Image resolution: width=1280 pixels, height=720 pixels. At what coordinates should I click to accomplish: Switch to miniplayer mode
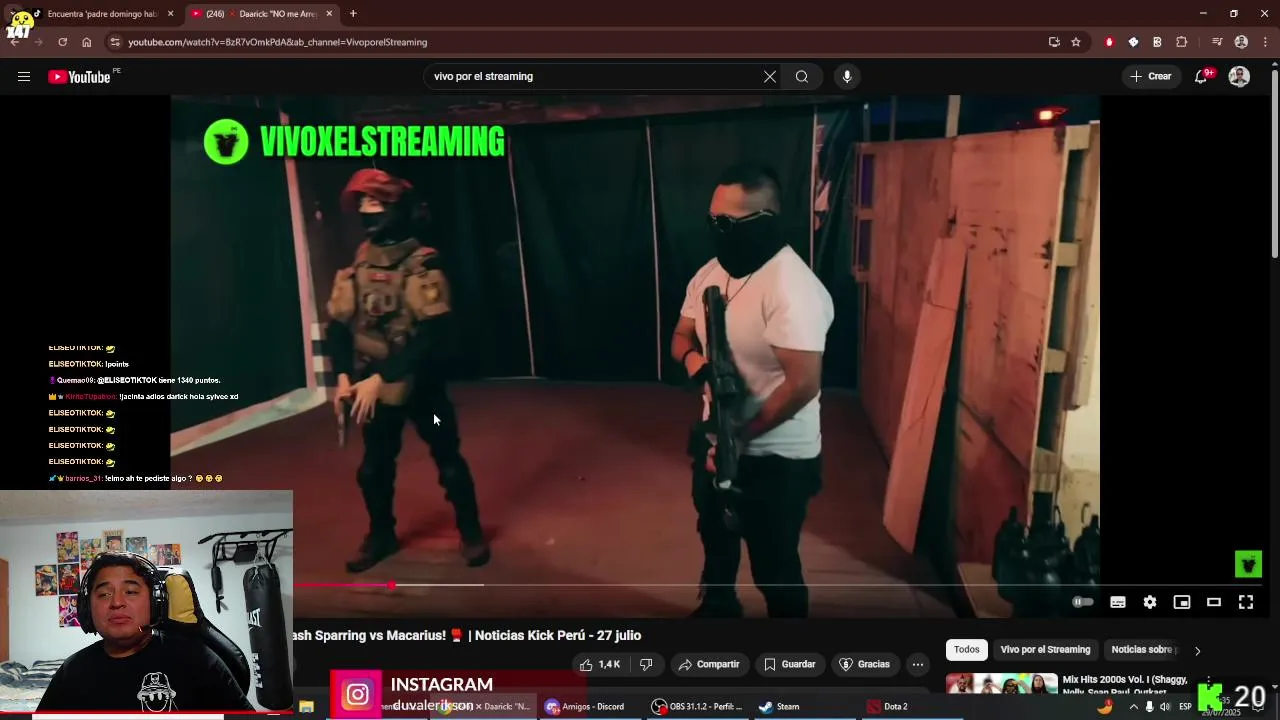(x=1182, y=602)
